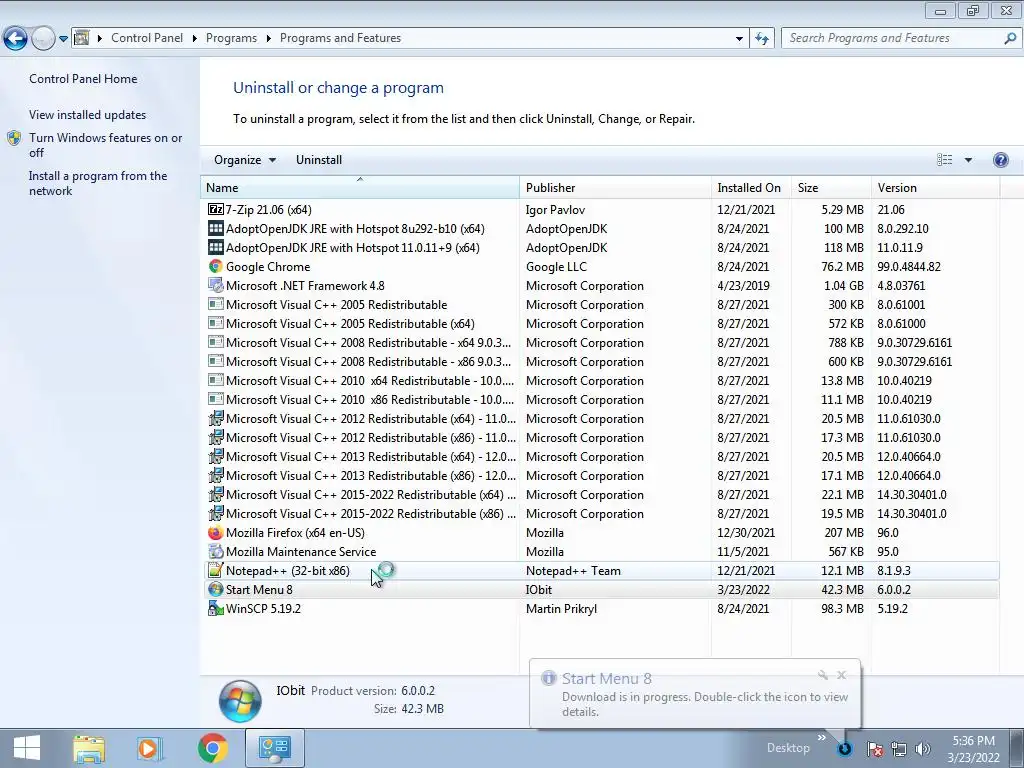Open the Organize dropdown menu
This screenshot has width=1024, height=768.
245,160
